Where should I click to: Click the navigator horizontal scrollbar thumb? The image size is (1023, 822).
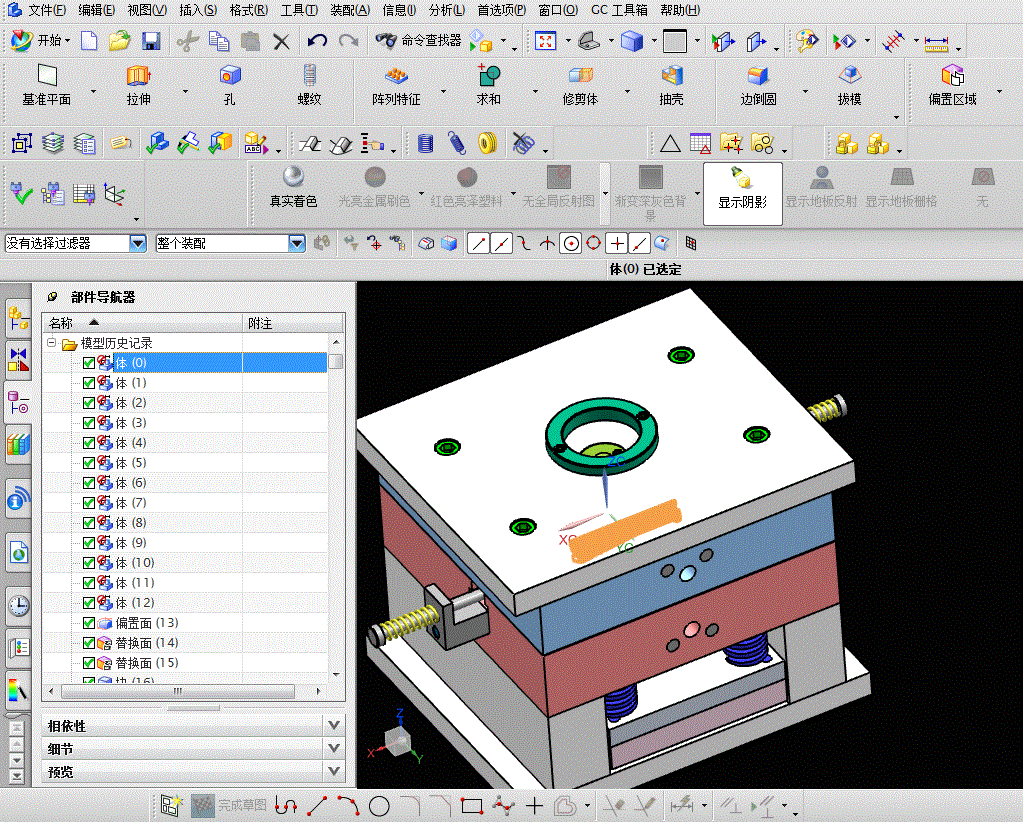pos(177,691)
